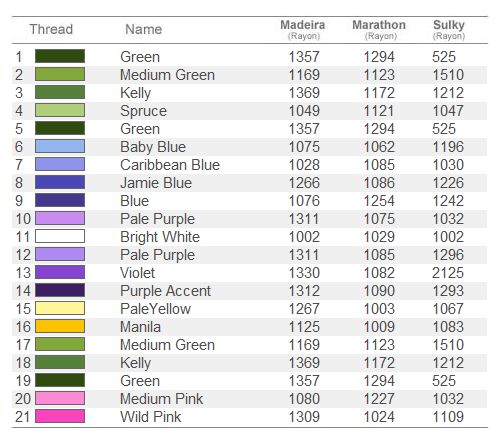Select Madeira code 1330 for Violet

click(x=304, y=273)
